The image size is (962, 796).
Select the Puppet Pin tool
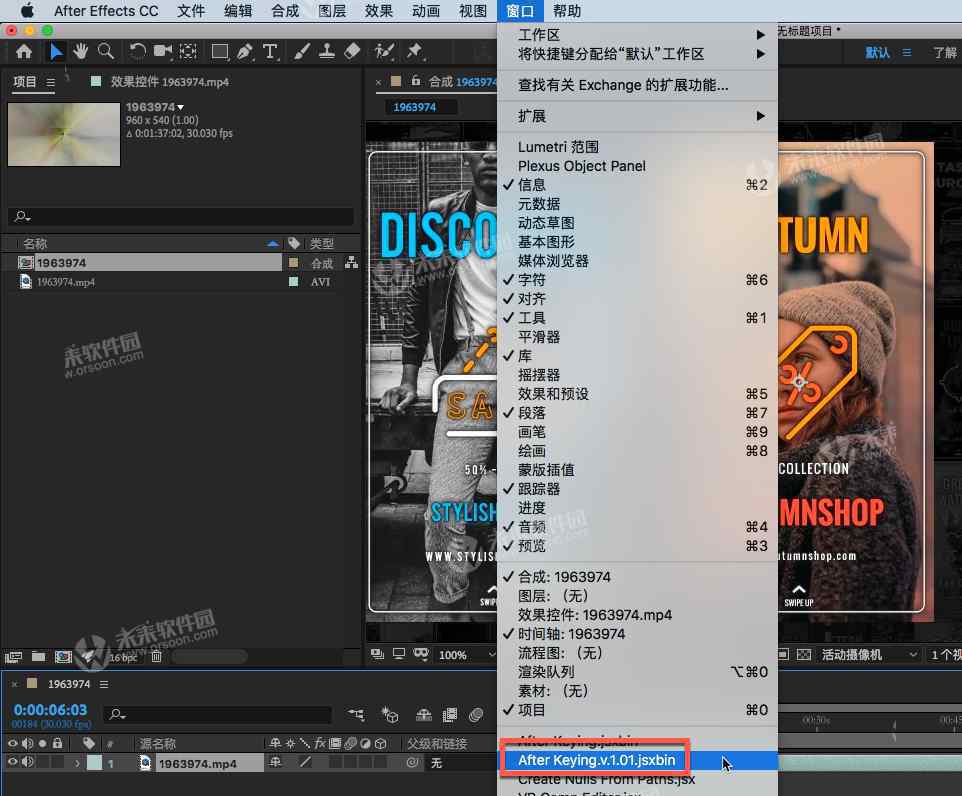pos(415,52)
